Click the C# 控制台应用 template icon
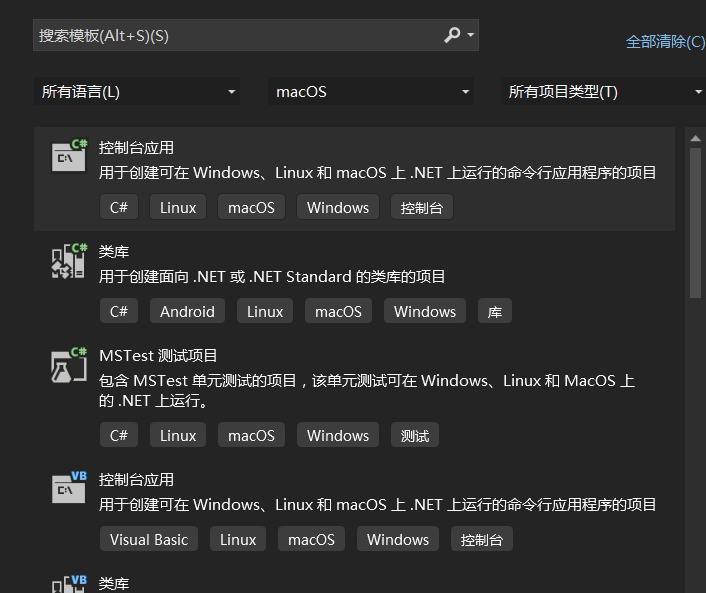This screenshot has width=706, height=593. [x=69, y=155]
